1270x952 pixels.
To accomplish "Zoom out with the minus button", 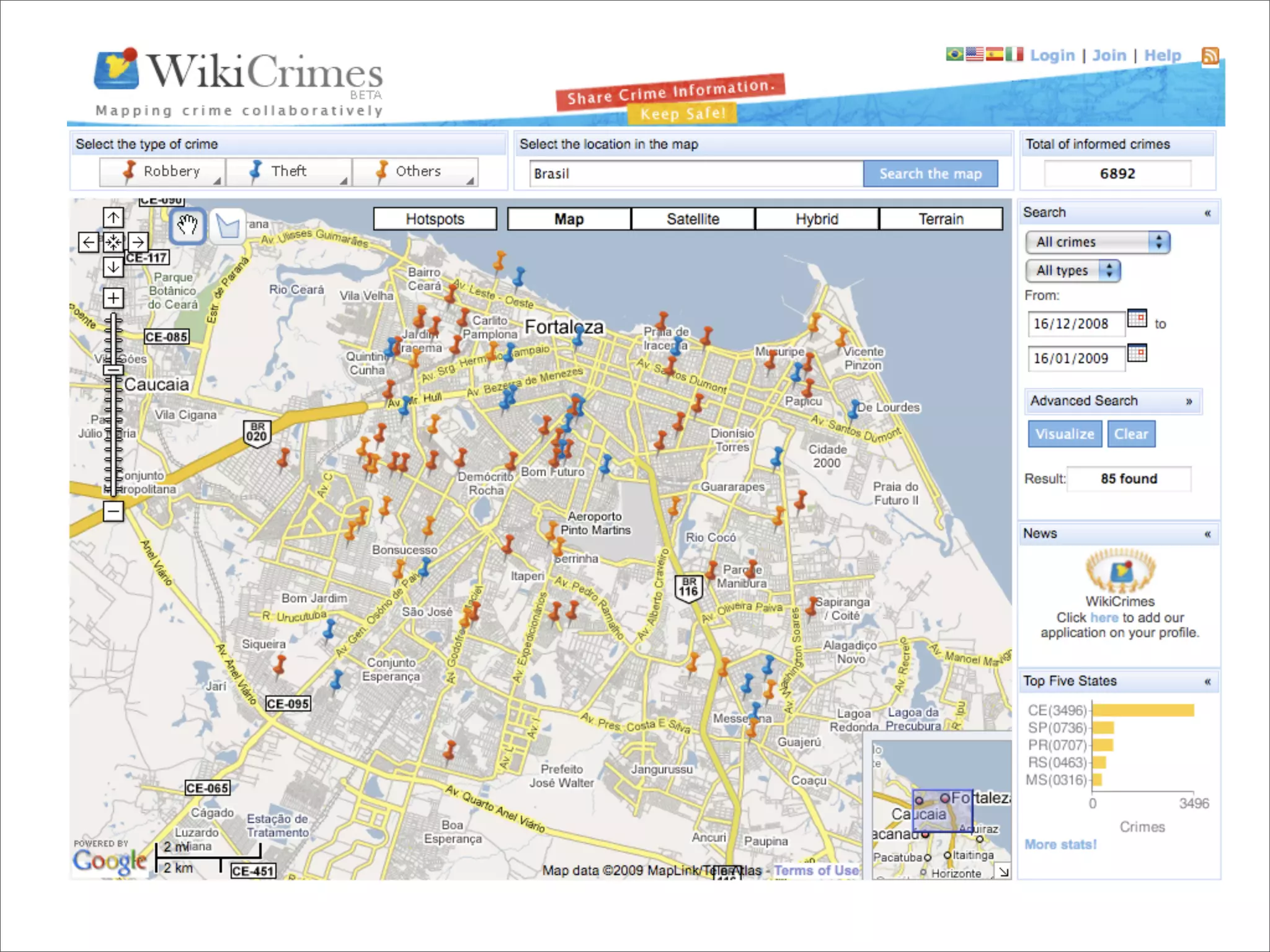I will (x=113, y=511).
